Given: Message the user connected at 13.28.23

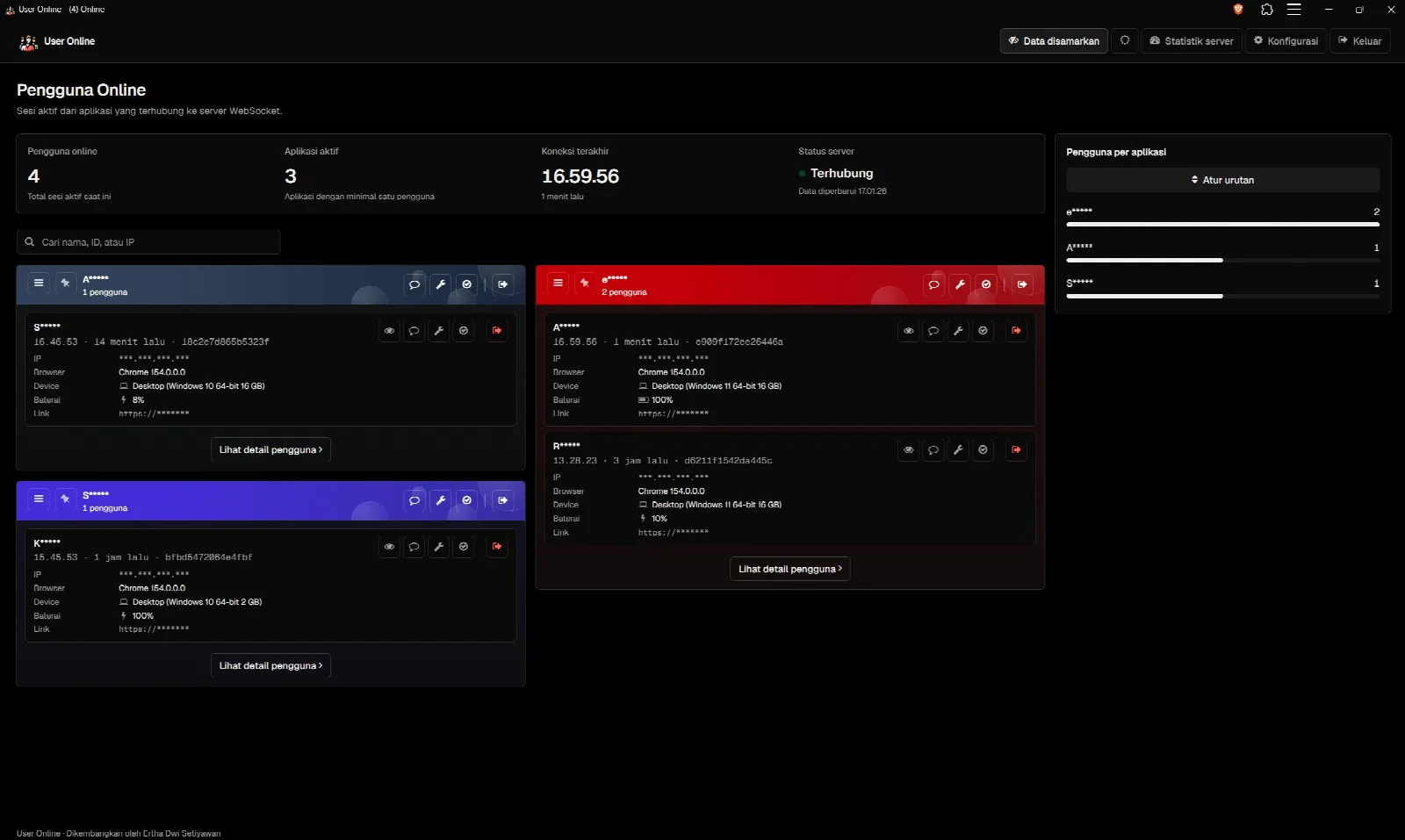Looking at the screenshot, I should click(x=933, y=450).
